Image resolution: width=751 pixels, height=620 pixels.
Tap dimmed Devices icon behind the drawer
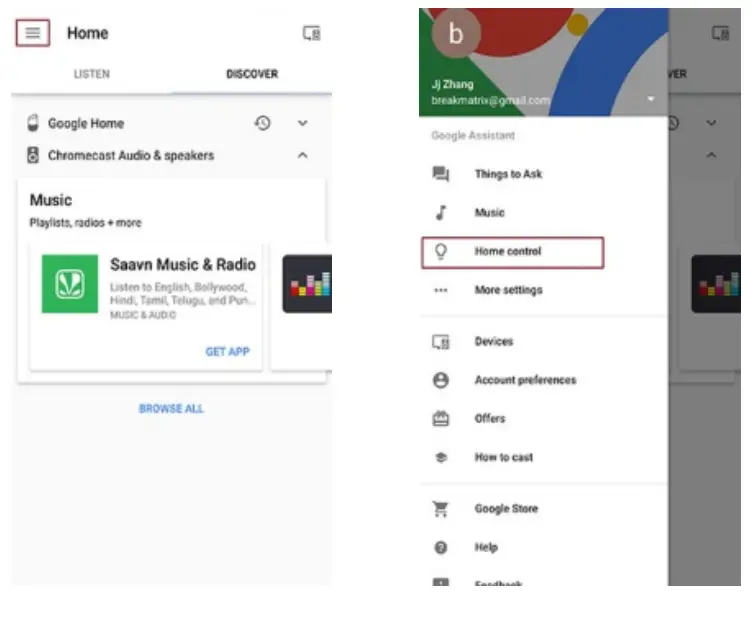pos(720,33)
